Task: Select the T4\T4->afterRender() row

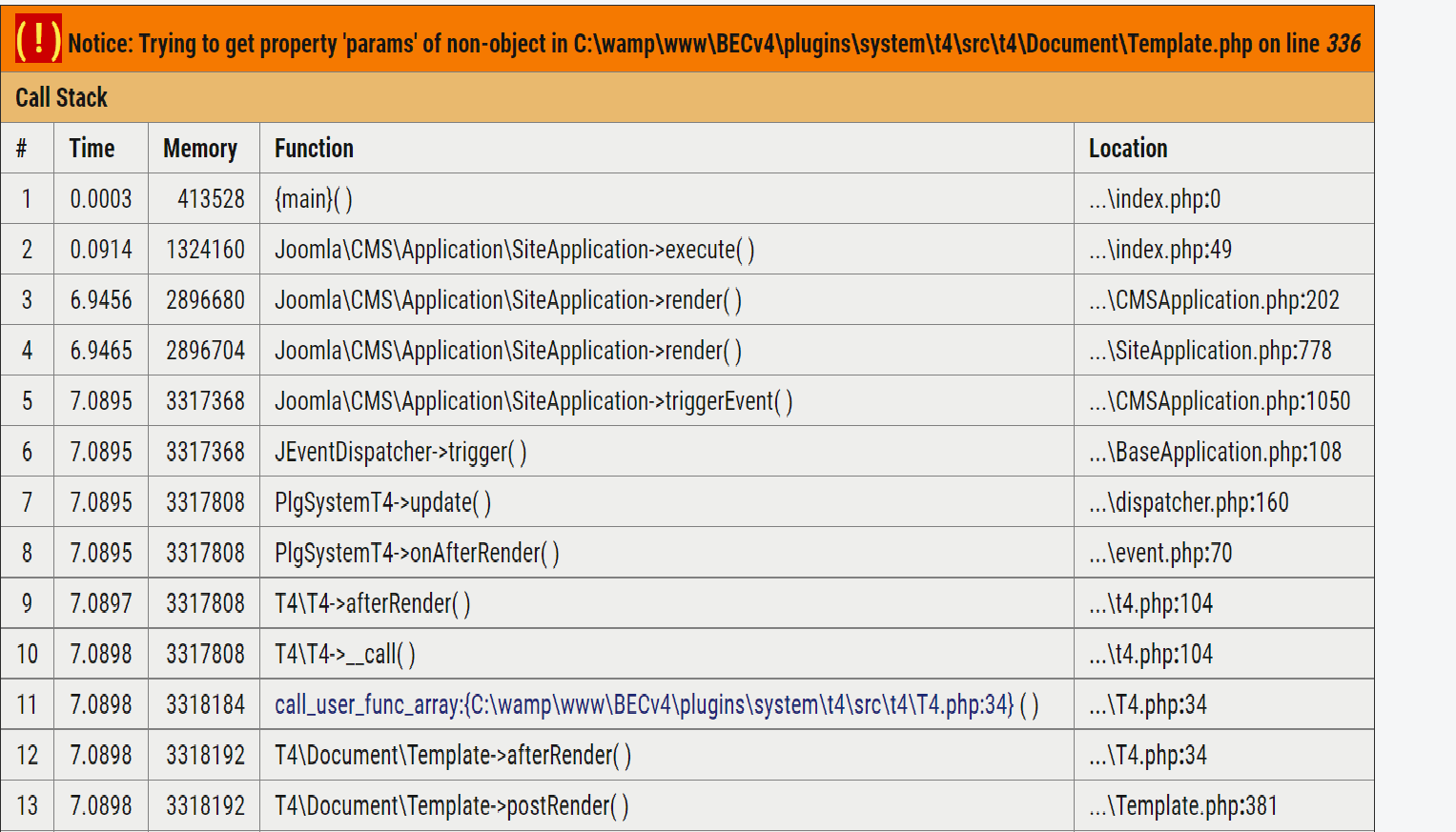Action: [372, 603]
